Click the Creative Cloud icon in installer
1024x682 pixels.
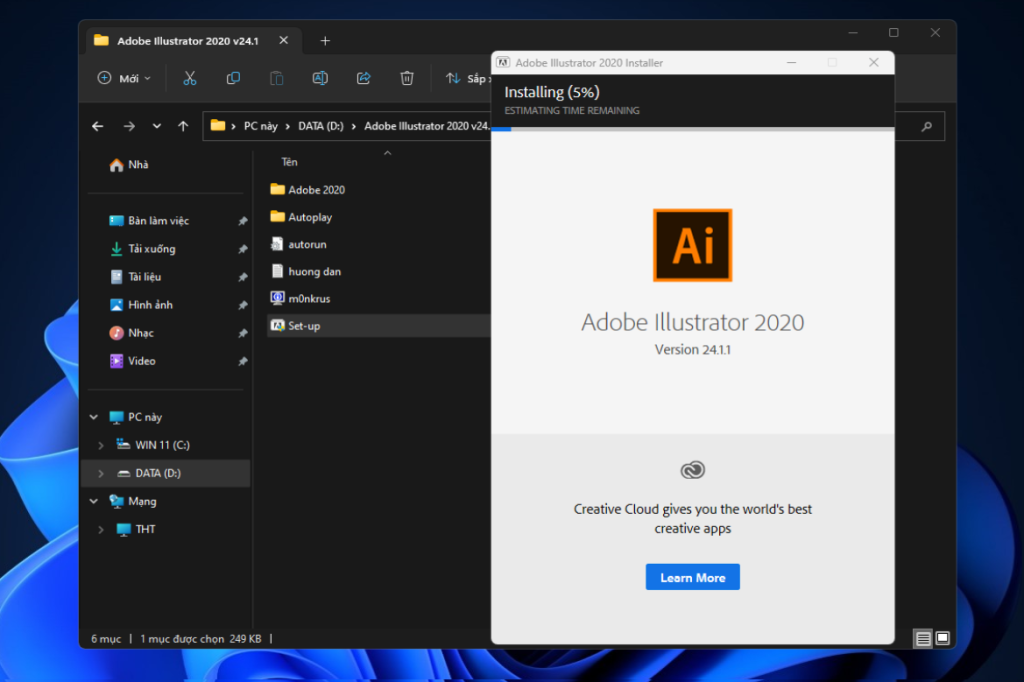pos(692,470)
